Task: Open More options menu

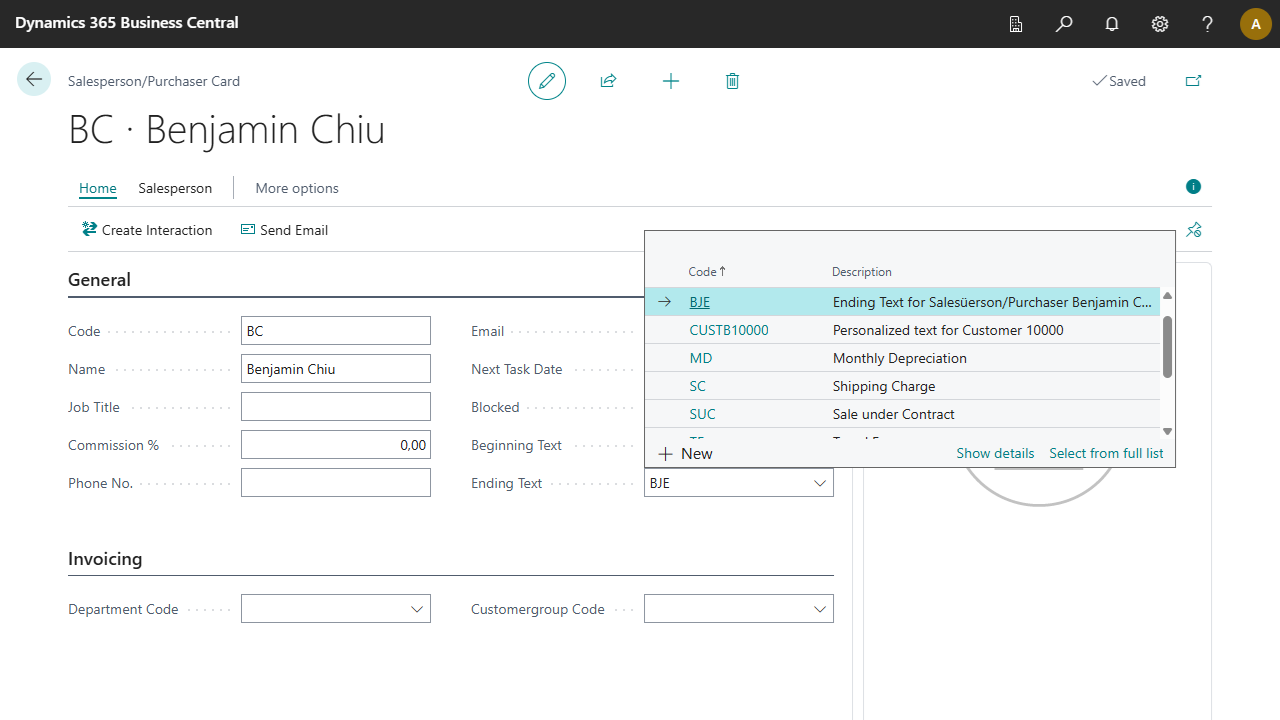Action: coord(297,188)
